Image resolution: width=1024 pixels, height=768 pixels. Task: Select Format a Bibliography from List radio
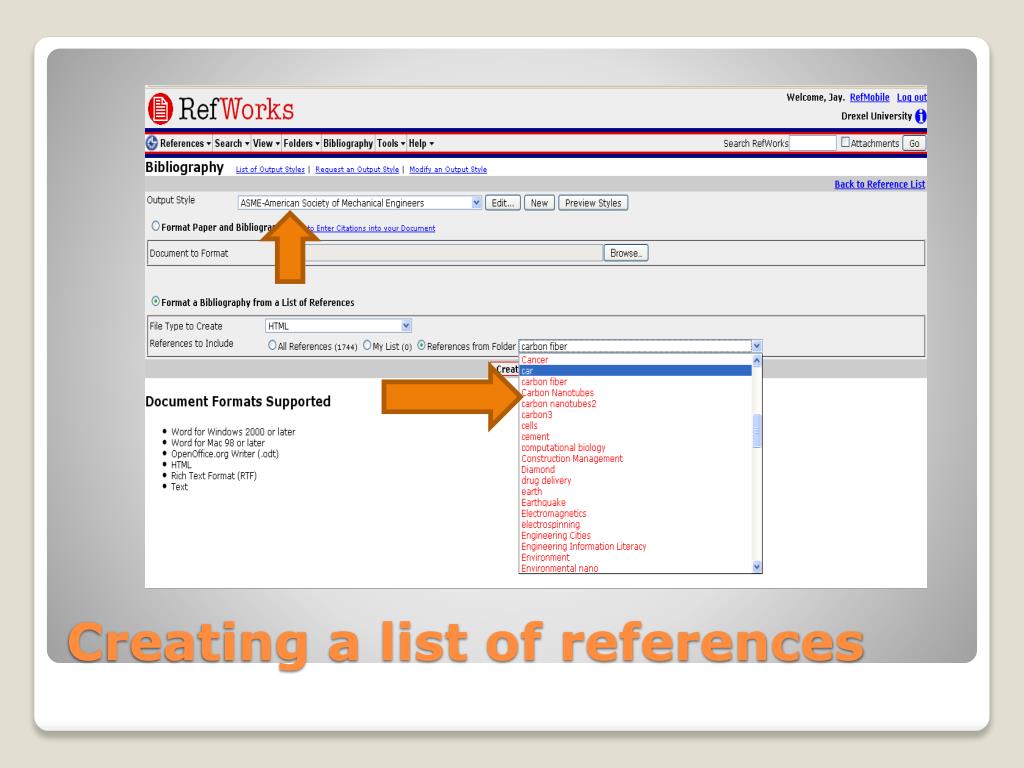(x=155, y=301)
